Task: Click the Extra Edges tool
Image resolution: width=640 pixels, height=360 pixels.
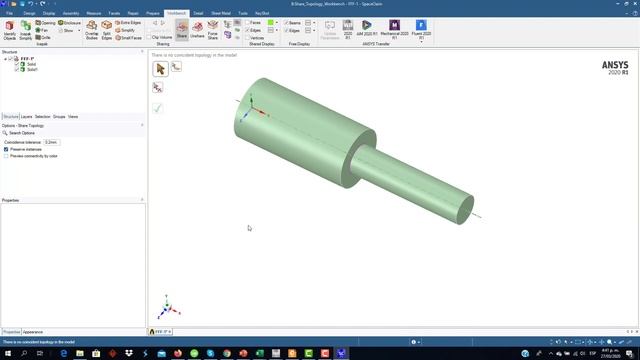Action: click(x=128, y=23)
